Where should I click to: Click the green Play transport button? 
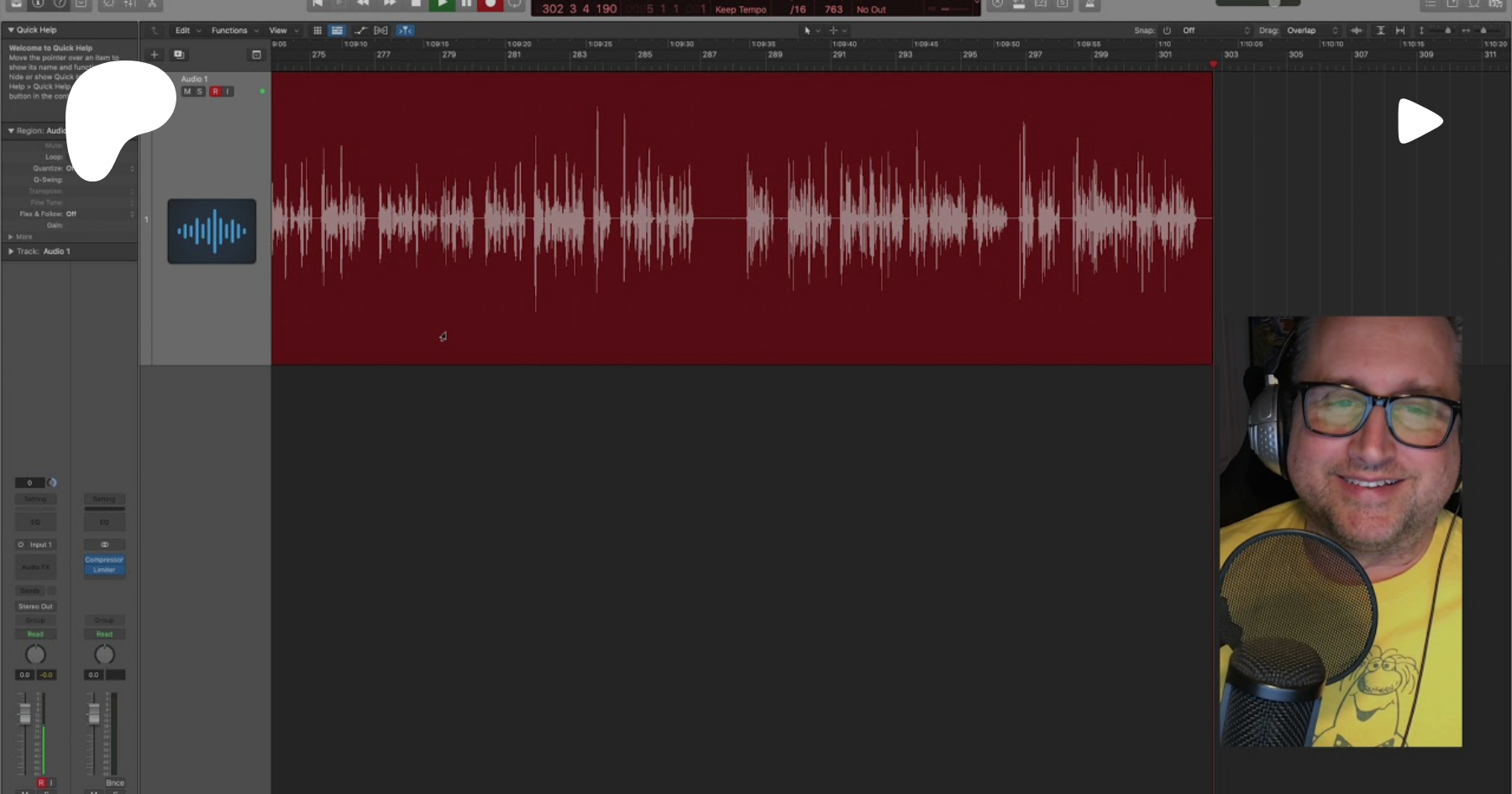442,4
